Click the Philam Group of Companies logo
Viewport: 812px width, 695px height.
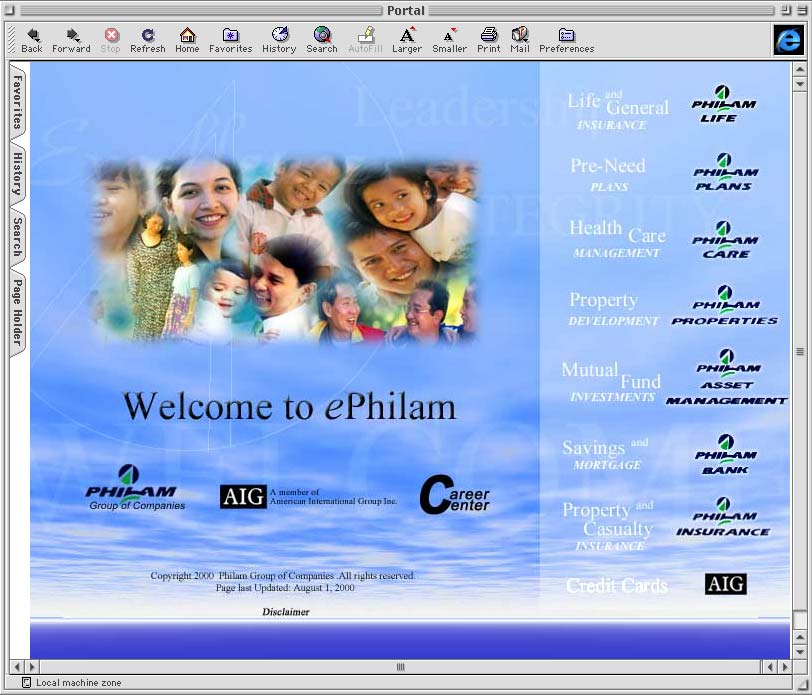[x=135, y=488]
